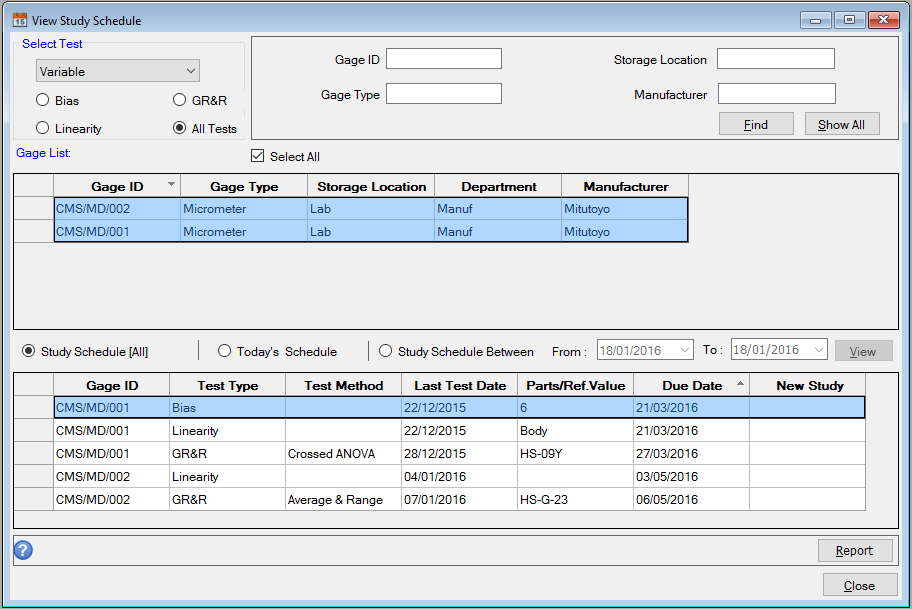This screenshot has width=912, height=609.
Task: Close the window using title bar X
Action: tap(884, 20)
